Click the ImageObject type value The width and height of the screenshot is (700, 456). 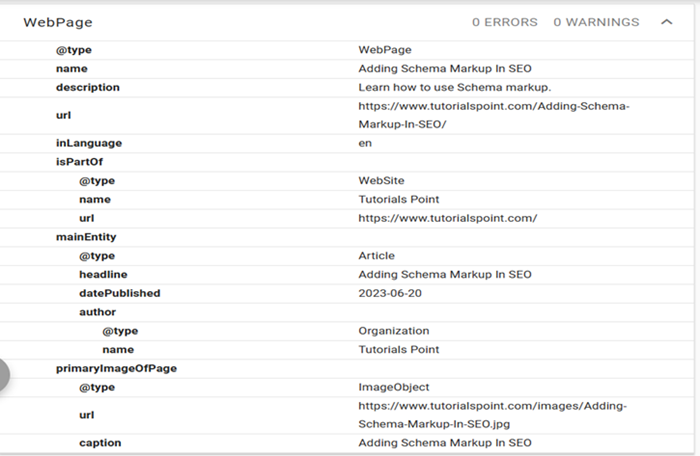393,387
